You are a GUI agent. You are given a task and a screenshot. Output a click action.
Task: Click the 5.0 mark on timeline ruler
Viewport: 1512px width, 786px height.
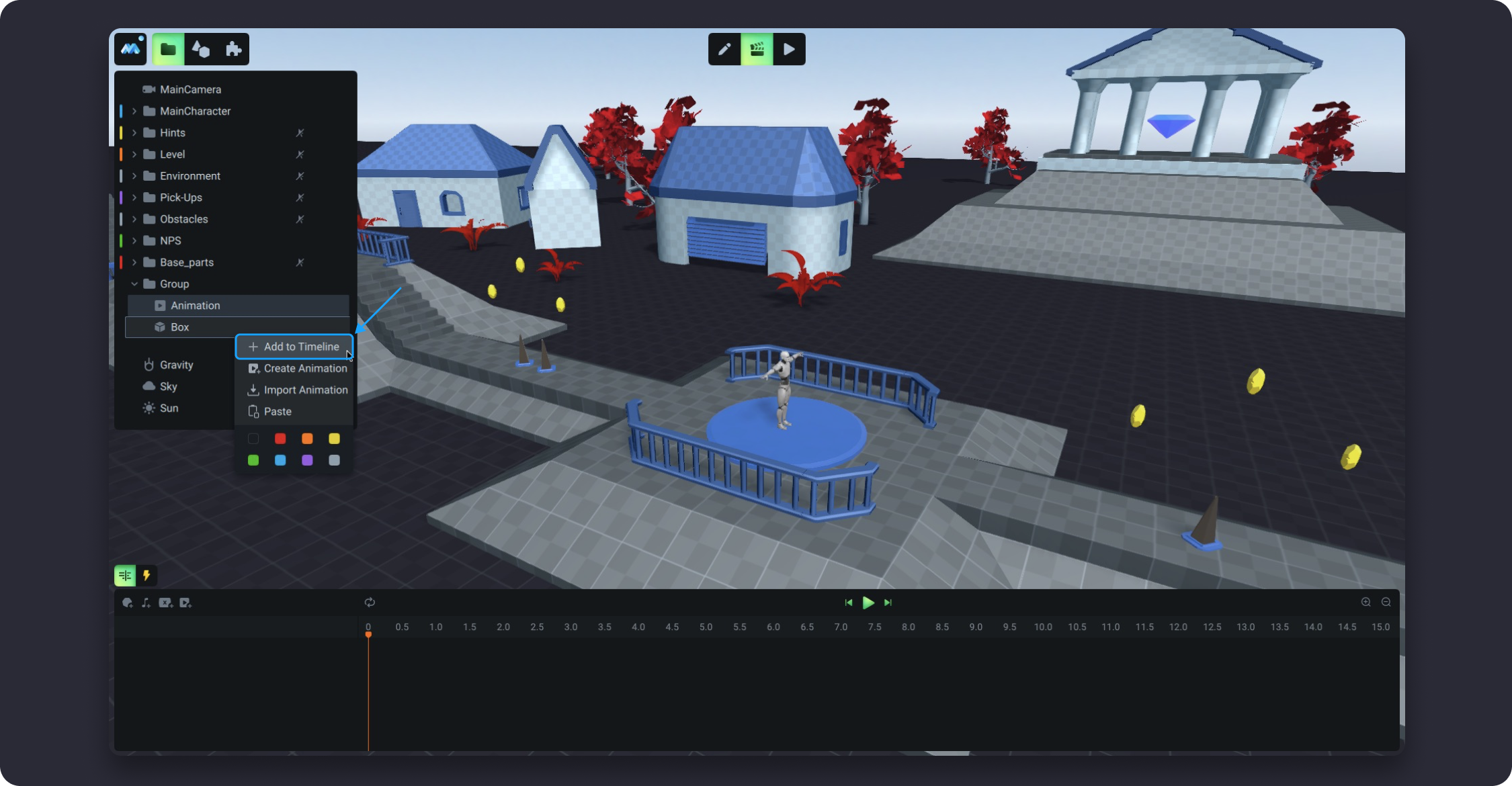pyautogui.click(x=706, y=627)
